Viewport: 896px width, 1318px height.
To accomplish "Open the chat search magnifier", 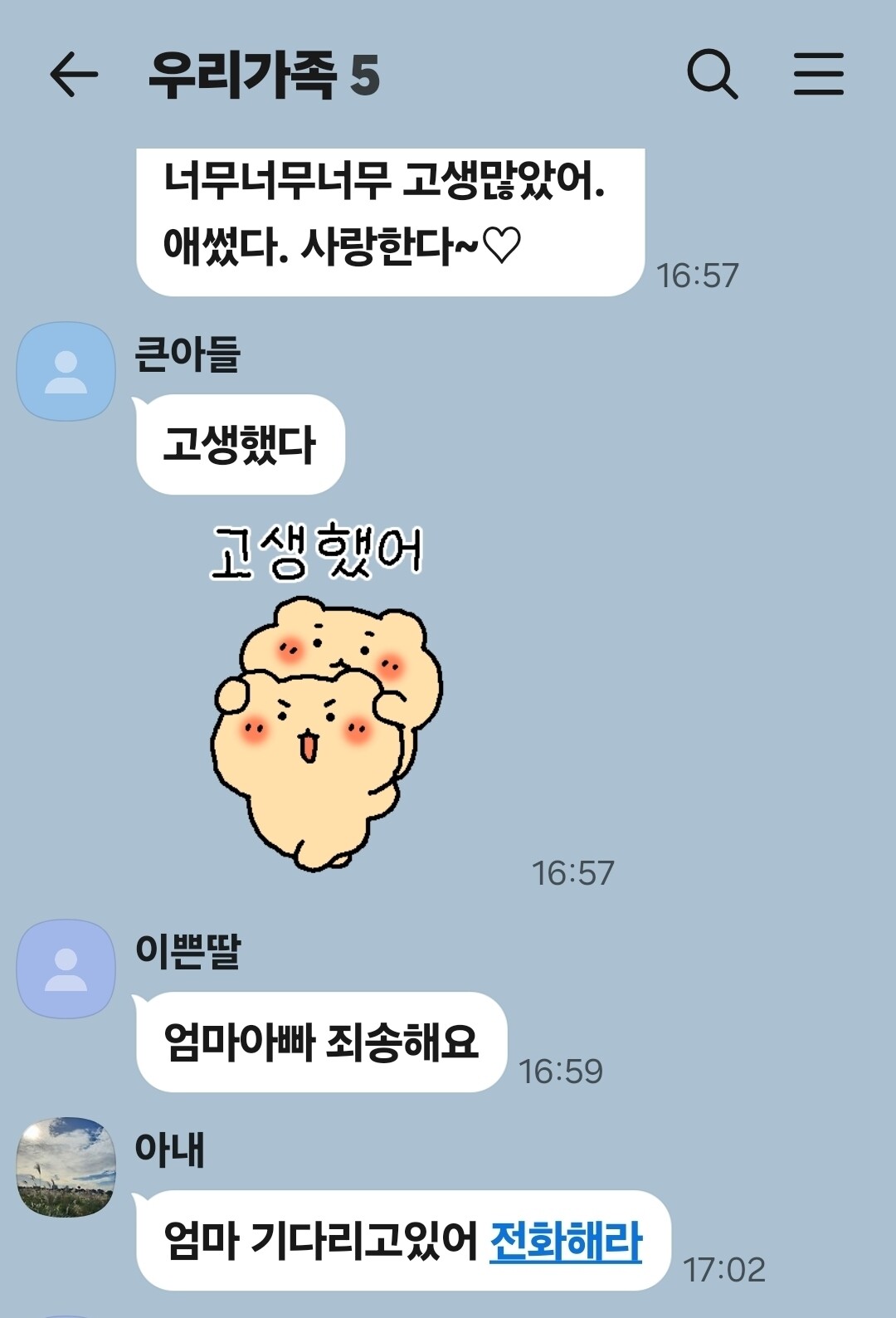I will (x=713, y=75).
